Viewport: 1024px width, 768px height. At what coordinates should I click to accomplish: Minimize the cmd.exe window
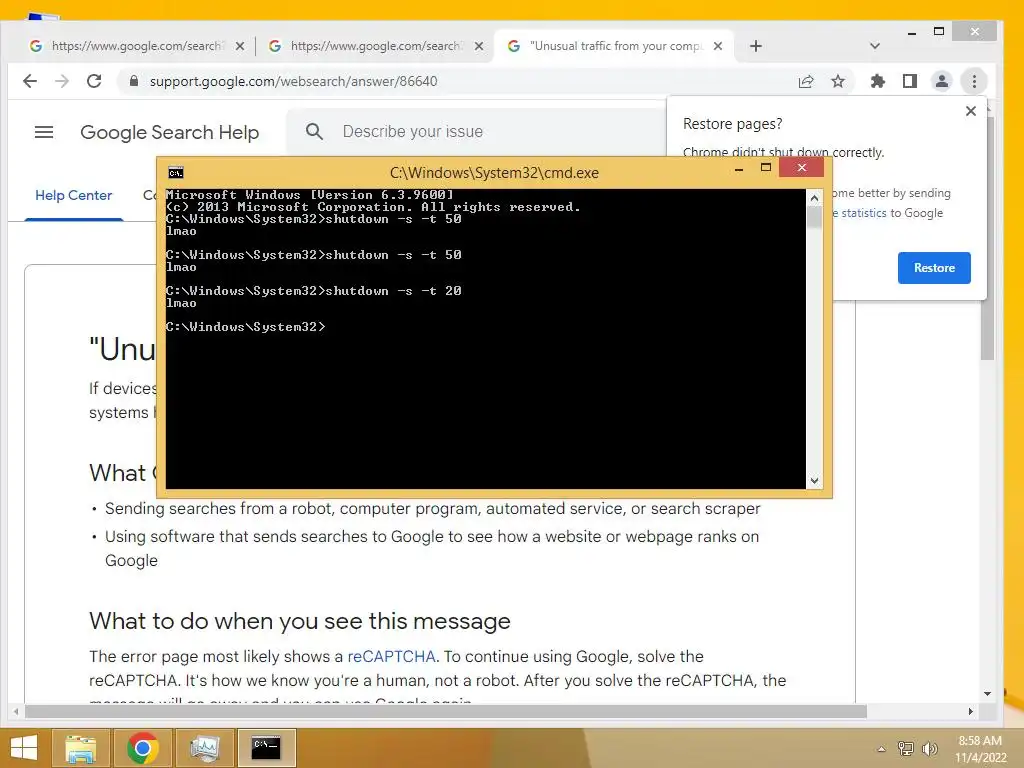[739, 168]
